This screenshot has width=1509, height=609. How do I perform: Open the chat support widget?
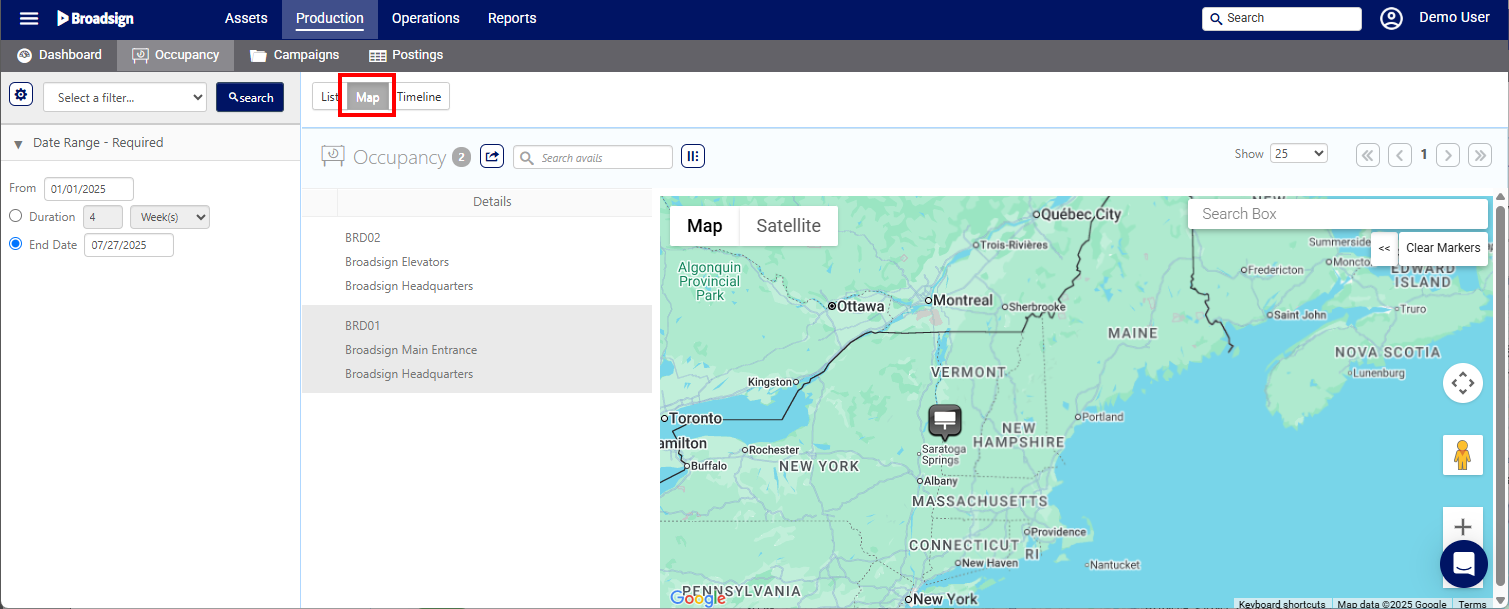click(1464, 564)
